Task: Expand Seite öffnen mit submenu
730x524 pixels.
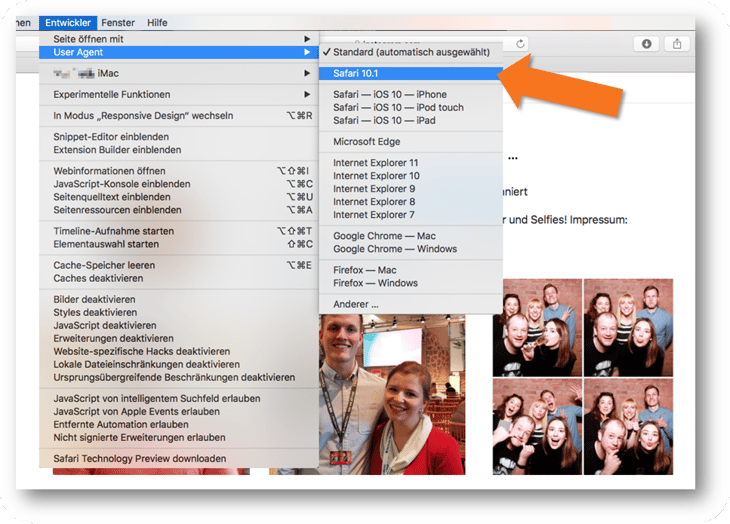Action: (179, 39)
